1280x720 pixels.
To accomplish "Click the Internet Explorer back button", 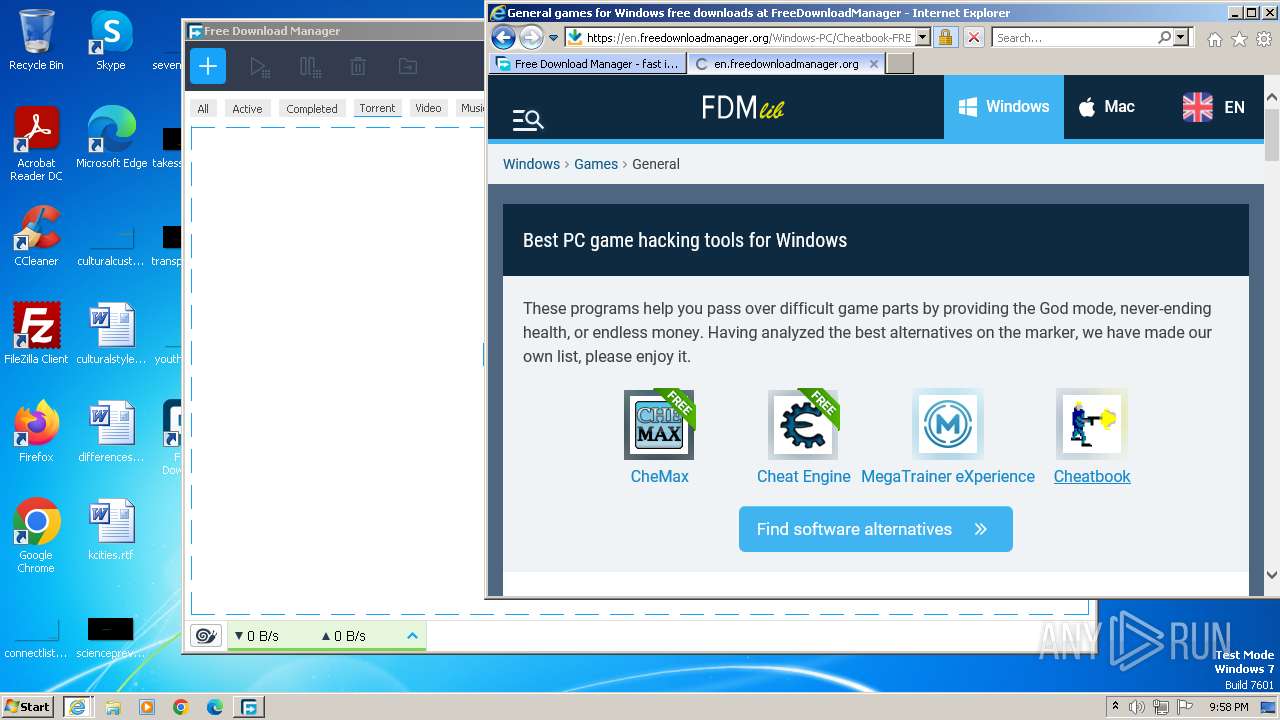I will 503,38.
